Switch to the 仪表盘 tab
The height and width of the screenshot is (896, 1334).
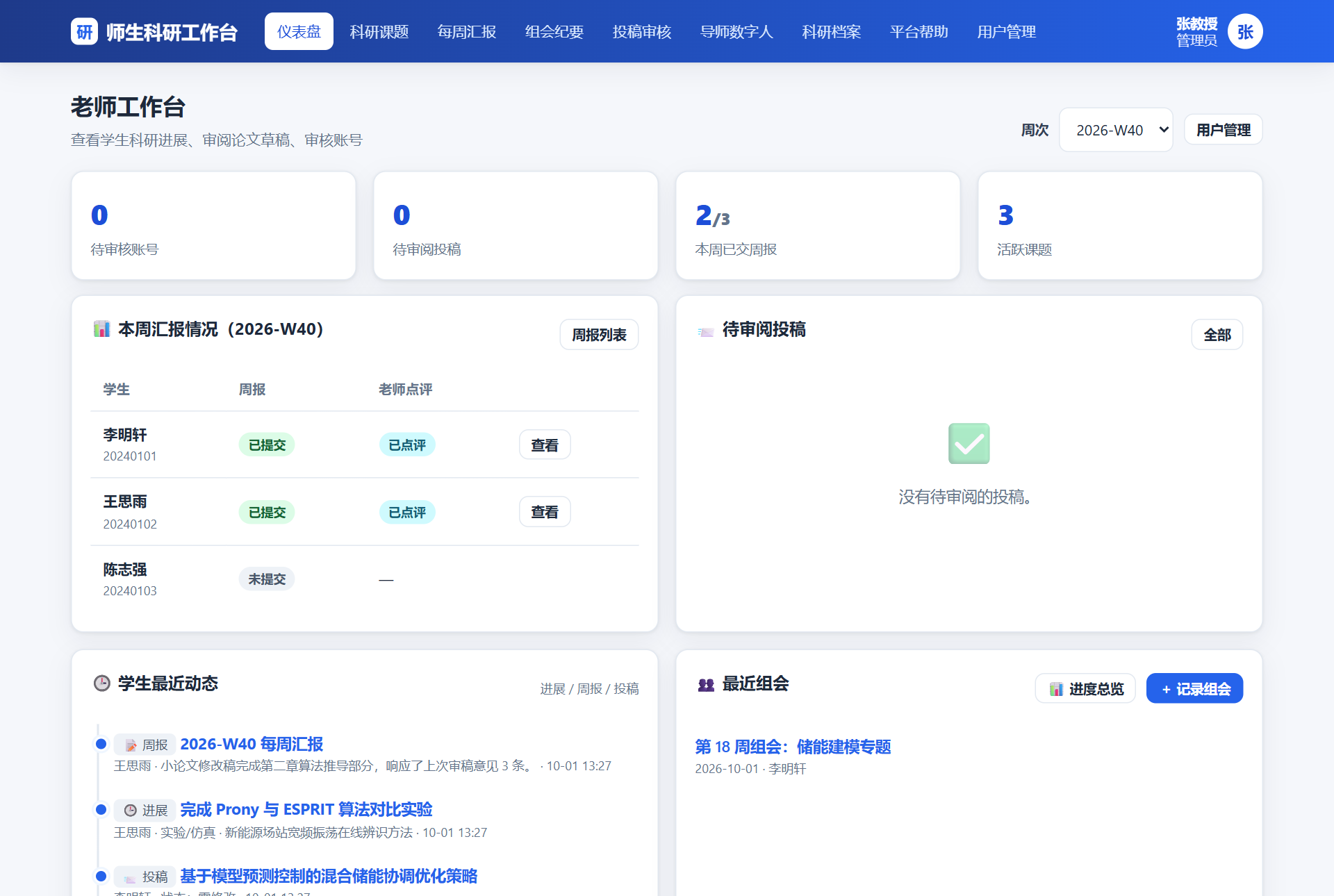(299, 31)
